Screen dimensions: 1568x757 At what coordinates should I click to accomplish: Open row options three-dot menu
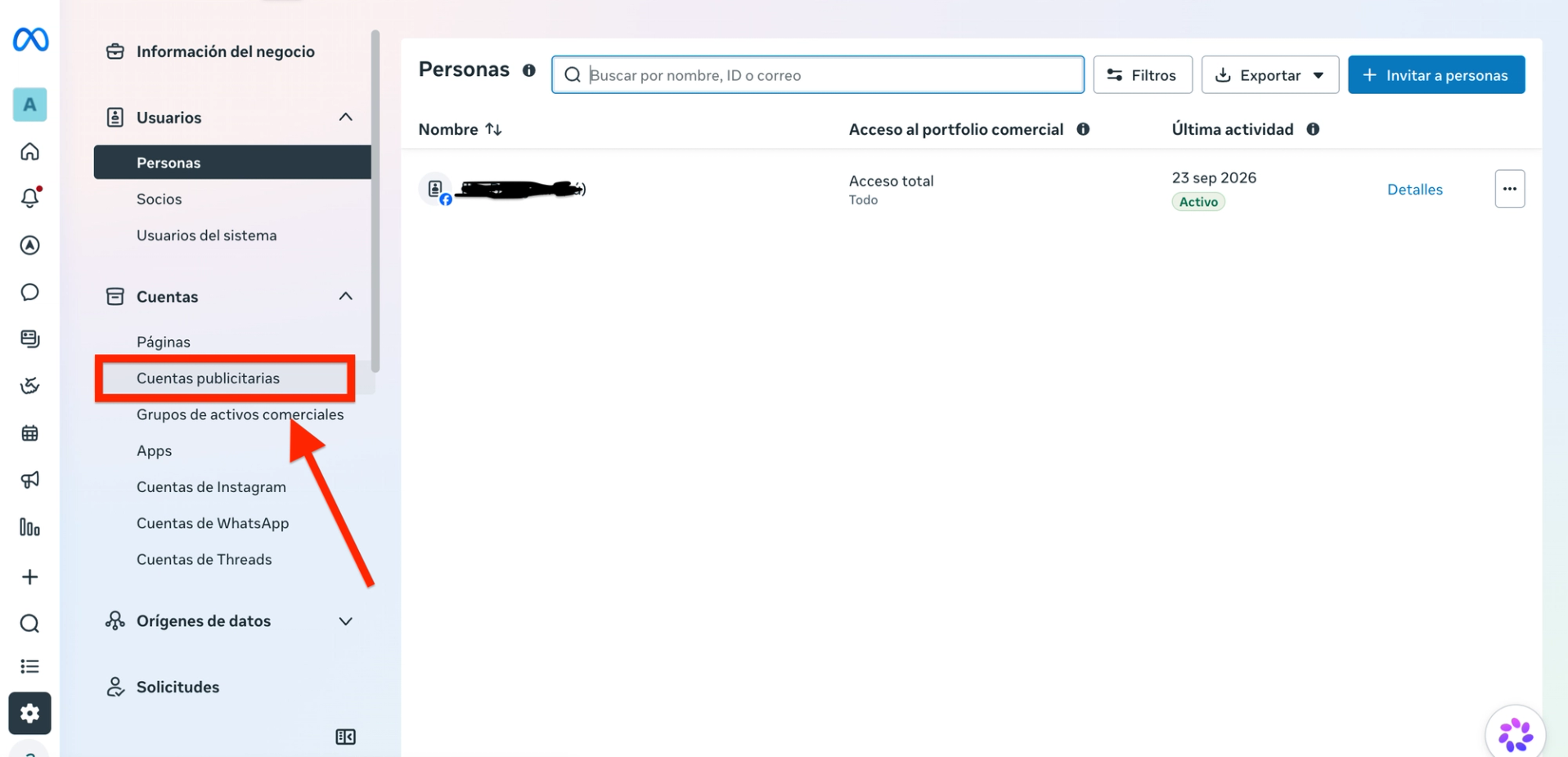pos(1509,189)
